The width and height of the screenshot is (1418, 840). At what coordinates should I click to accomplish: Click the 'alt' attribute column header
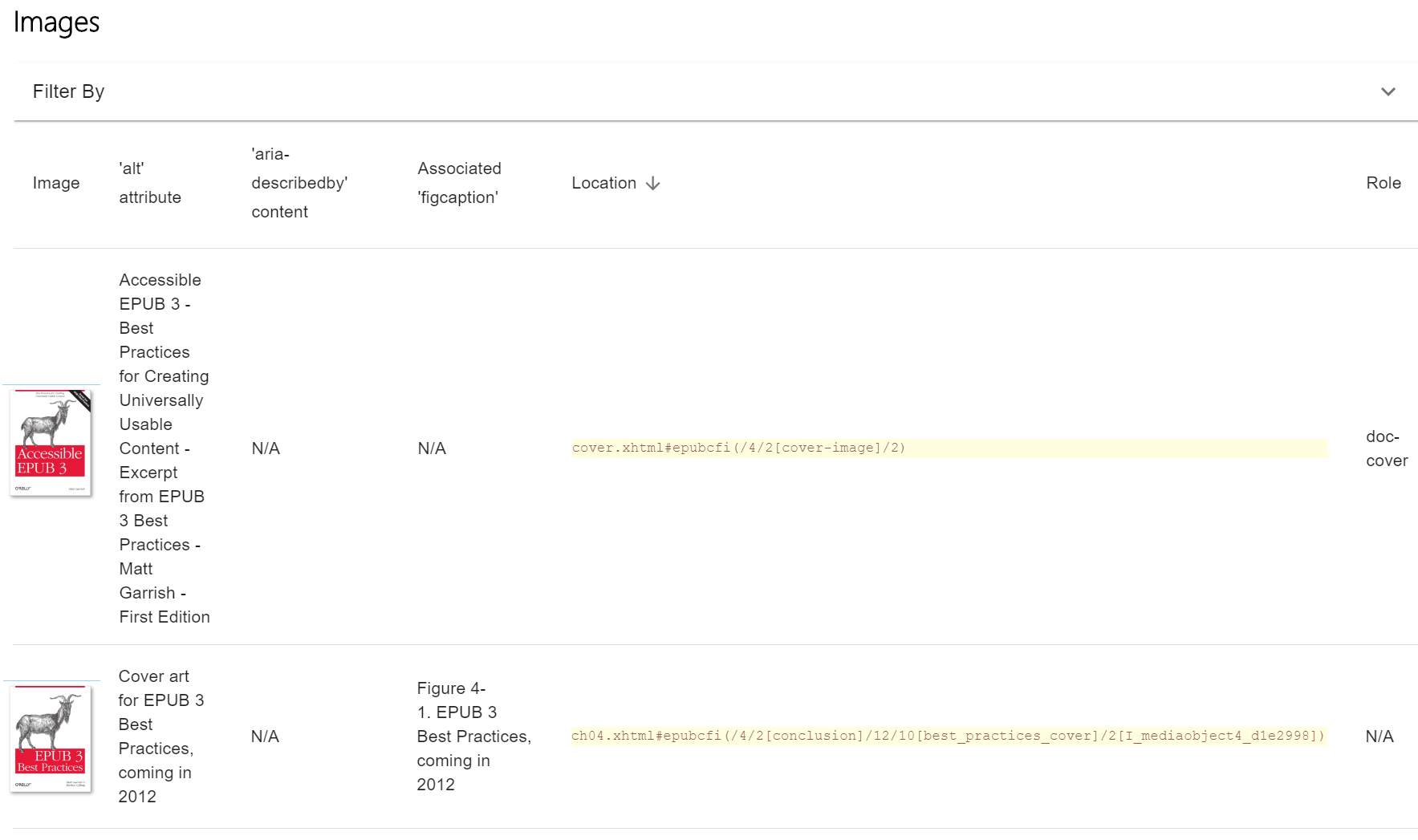point(150,183)
